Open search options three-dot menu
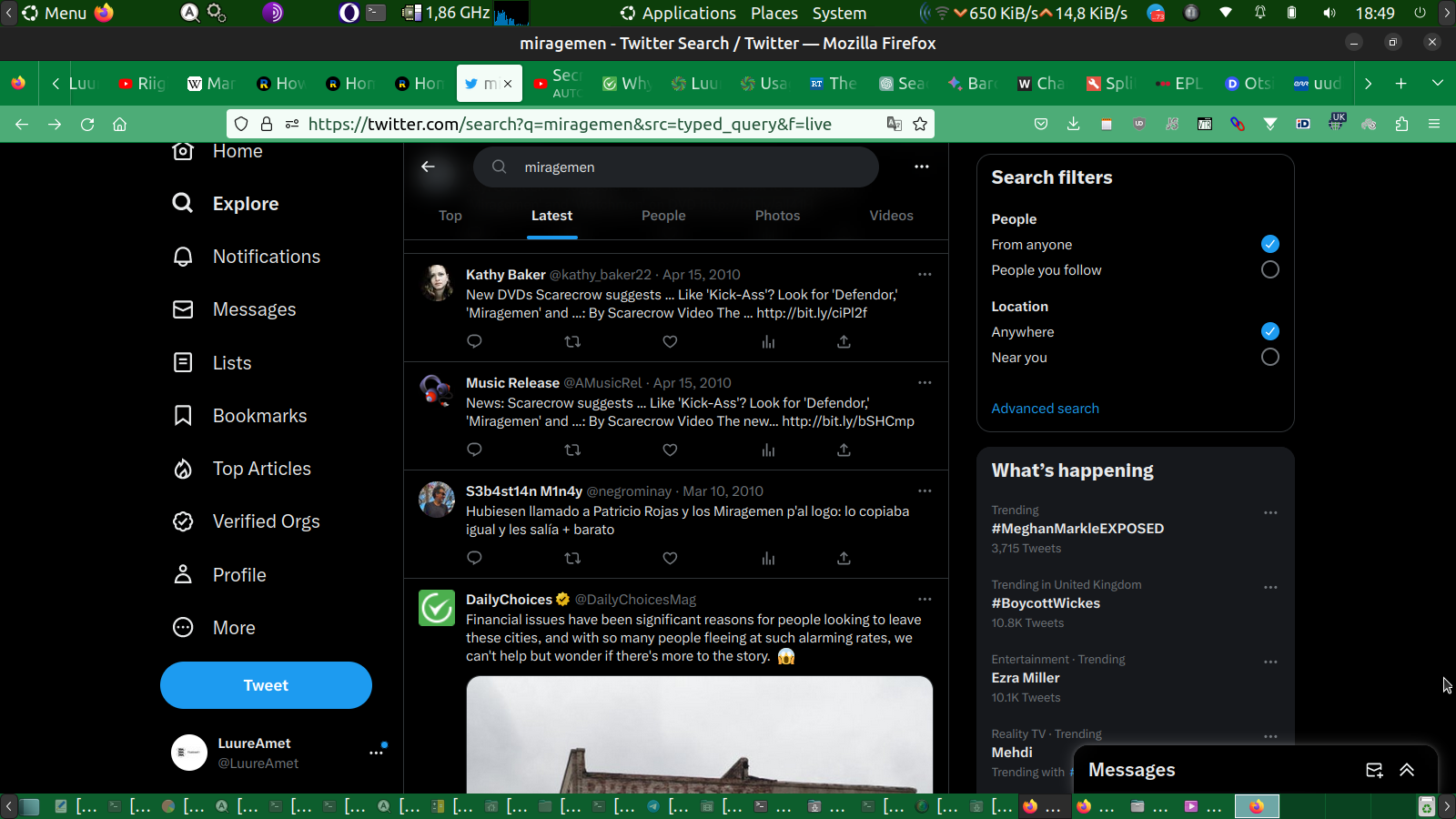The width and height of the screenshot is (1456, 819). point(921,167)
